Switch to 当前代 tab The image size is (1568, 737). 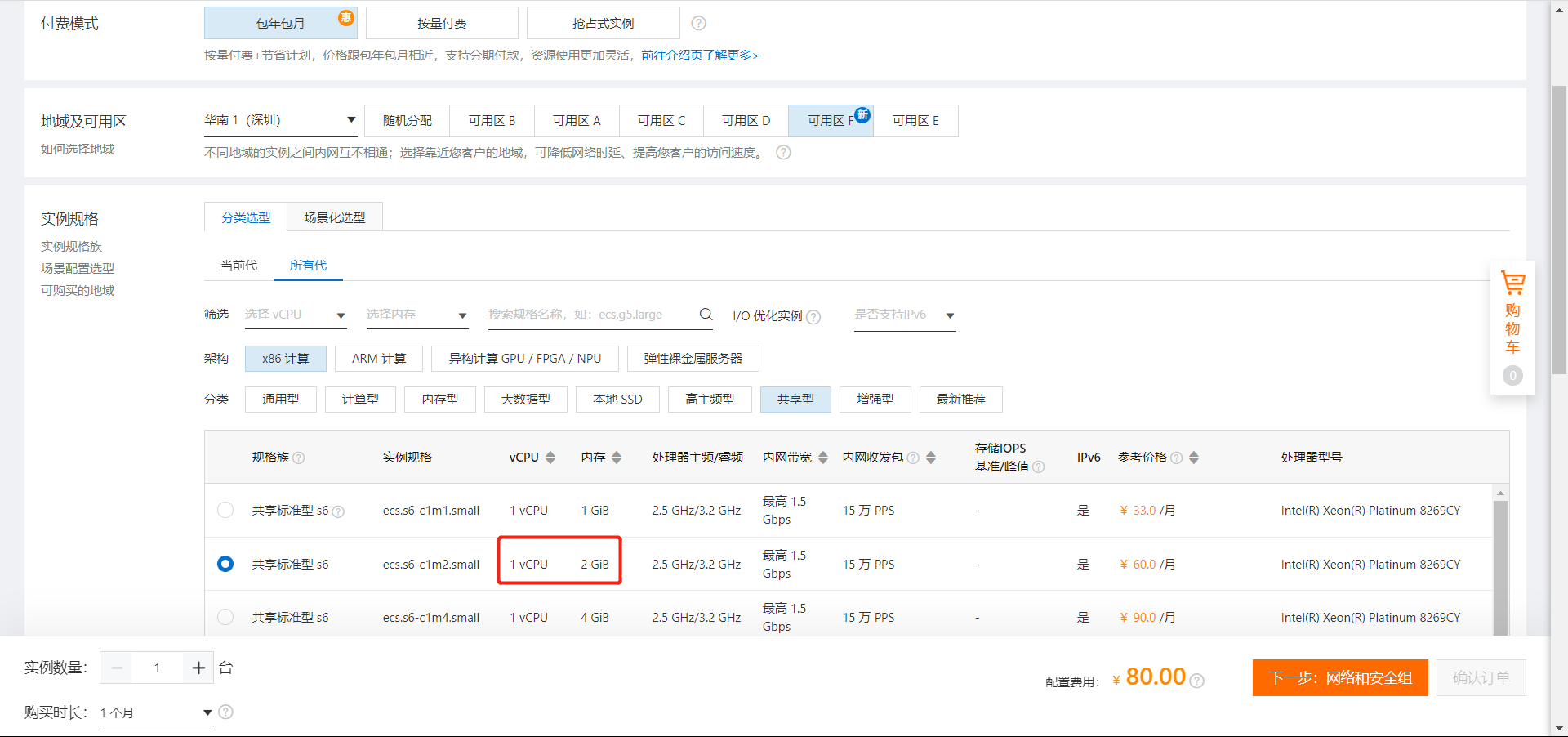click(238, 265)
